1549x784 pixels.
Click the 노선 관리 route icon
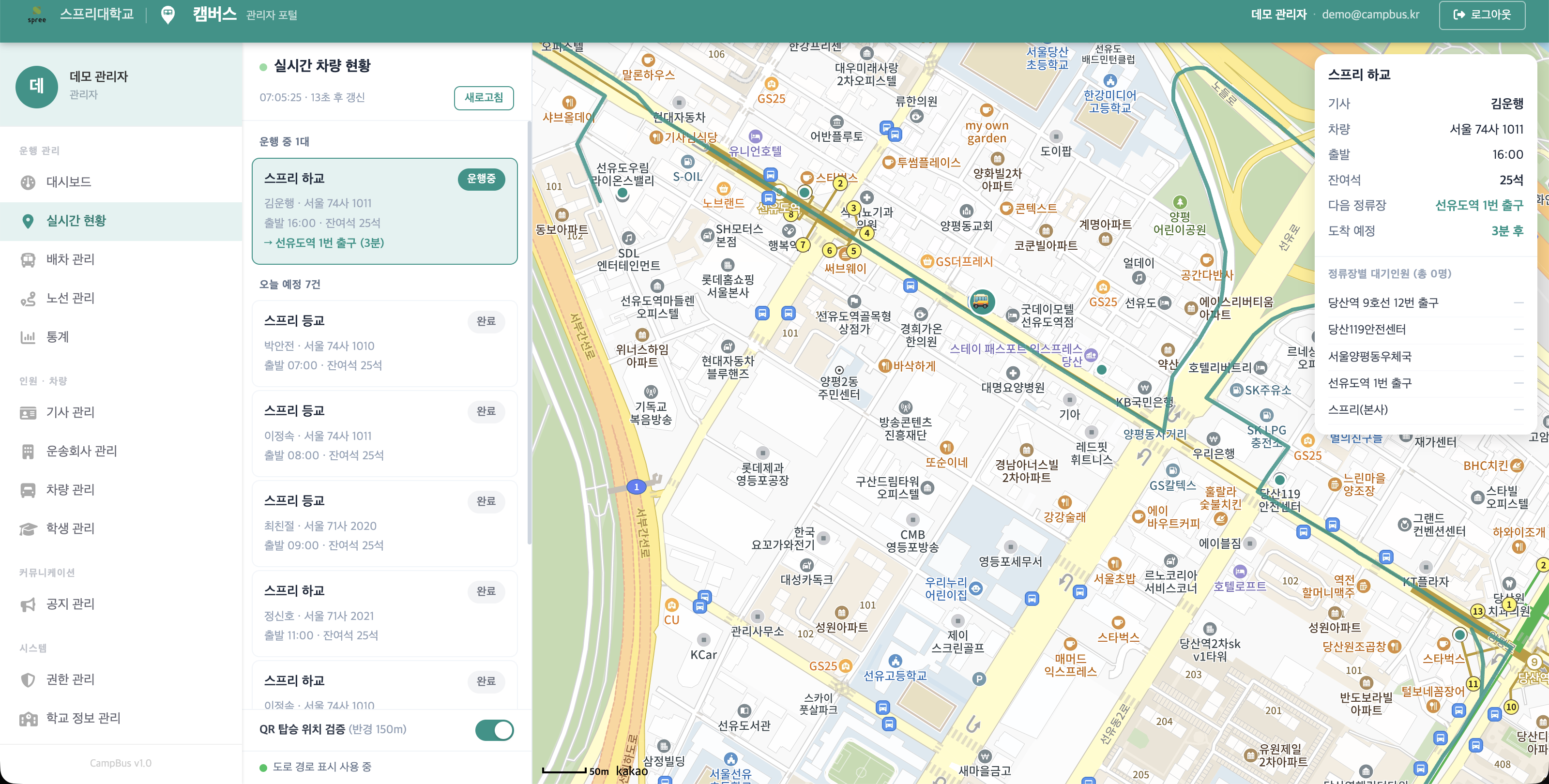tap(28, 298)
